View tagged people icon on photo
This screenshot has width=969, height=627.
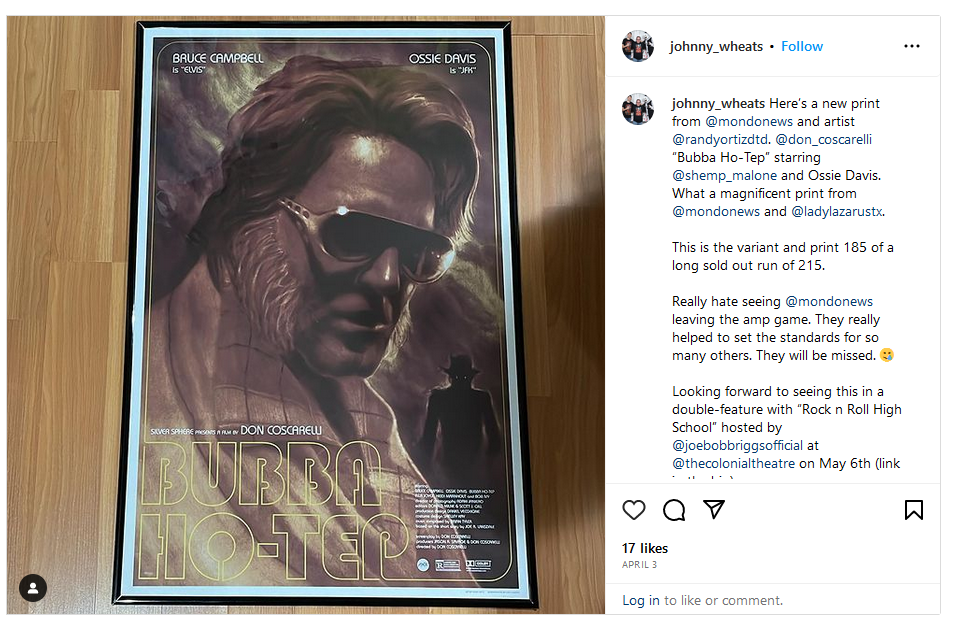[33, 588]
